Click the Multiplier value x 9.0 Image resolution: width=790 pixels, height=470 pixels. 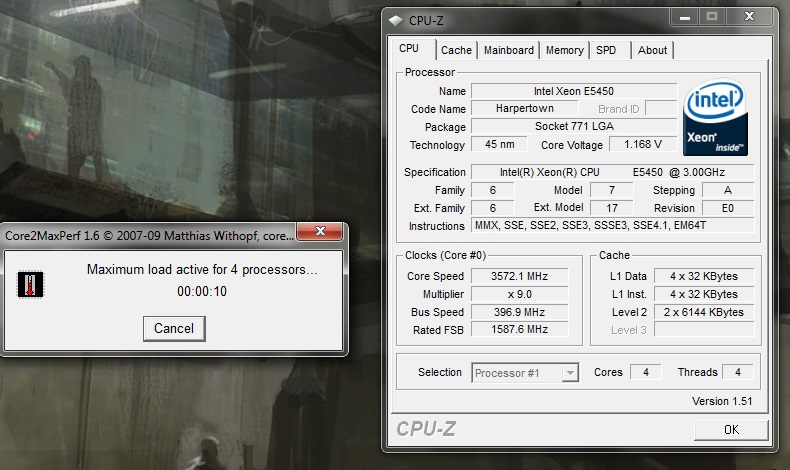(519, 294)
